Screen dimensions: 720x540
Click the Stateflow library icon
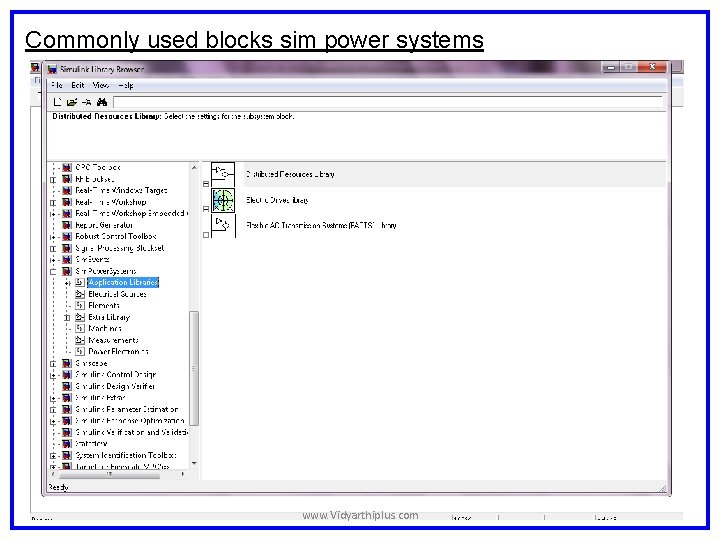point(67,444)
